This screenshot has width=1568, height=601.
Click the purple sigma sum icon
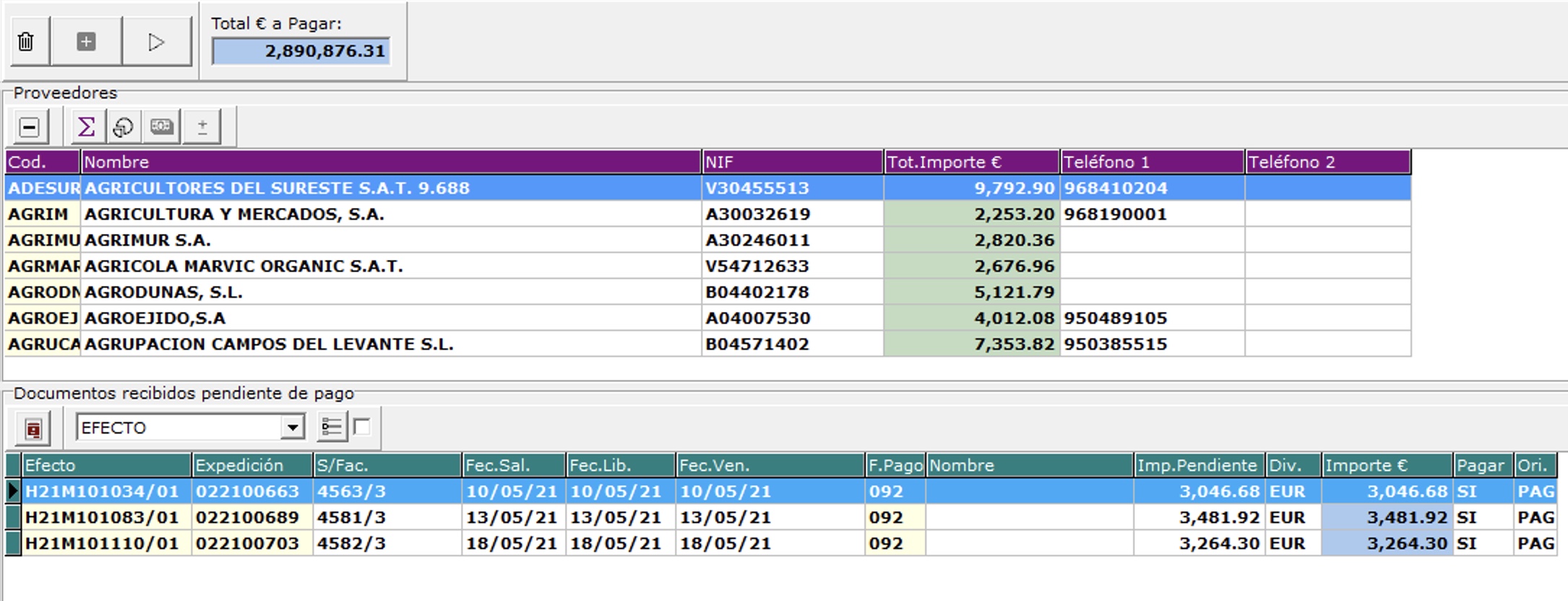click(87, 128)
